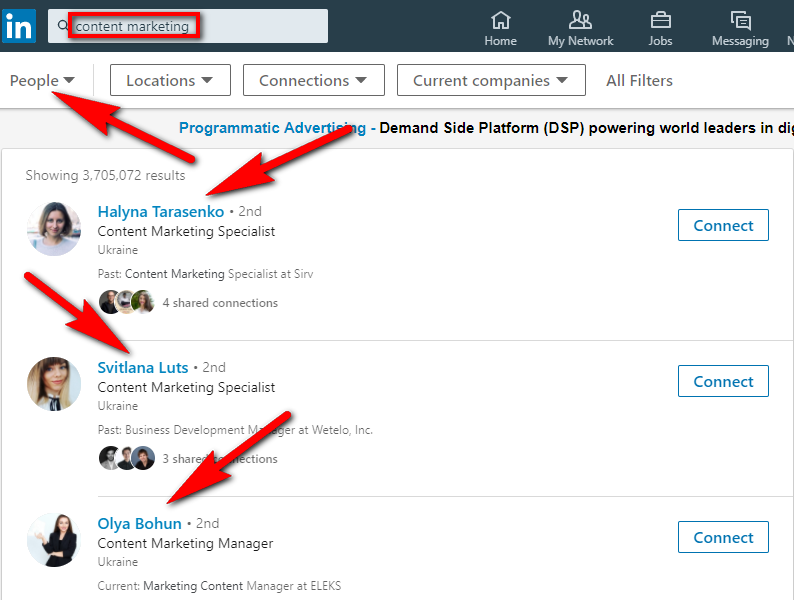The height and width of the screenshot is (600, 794).
Task: Expand the Current companies filter
Action: tap(491, 80)
